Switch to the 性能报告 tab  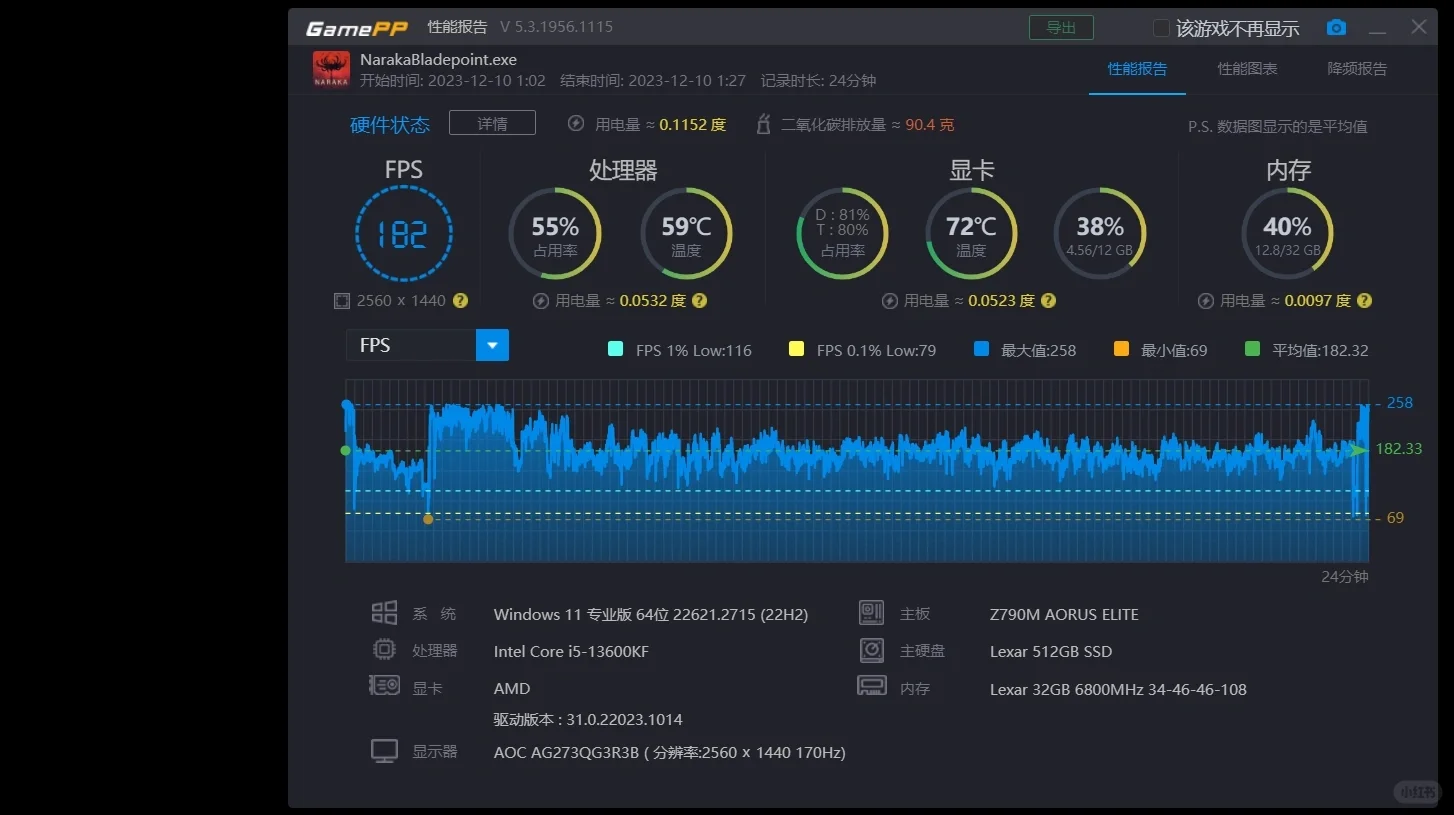[x=1137, y=69]
